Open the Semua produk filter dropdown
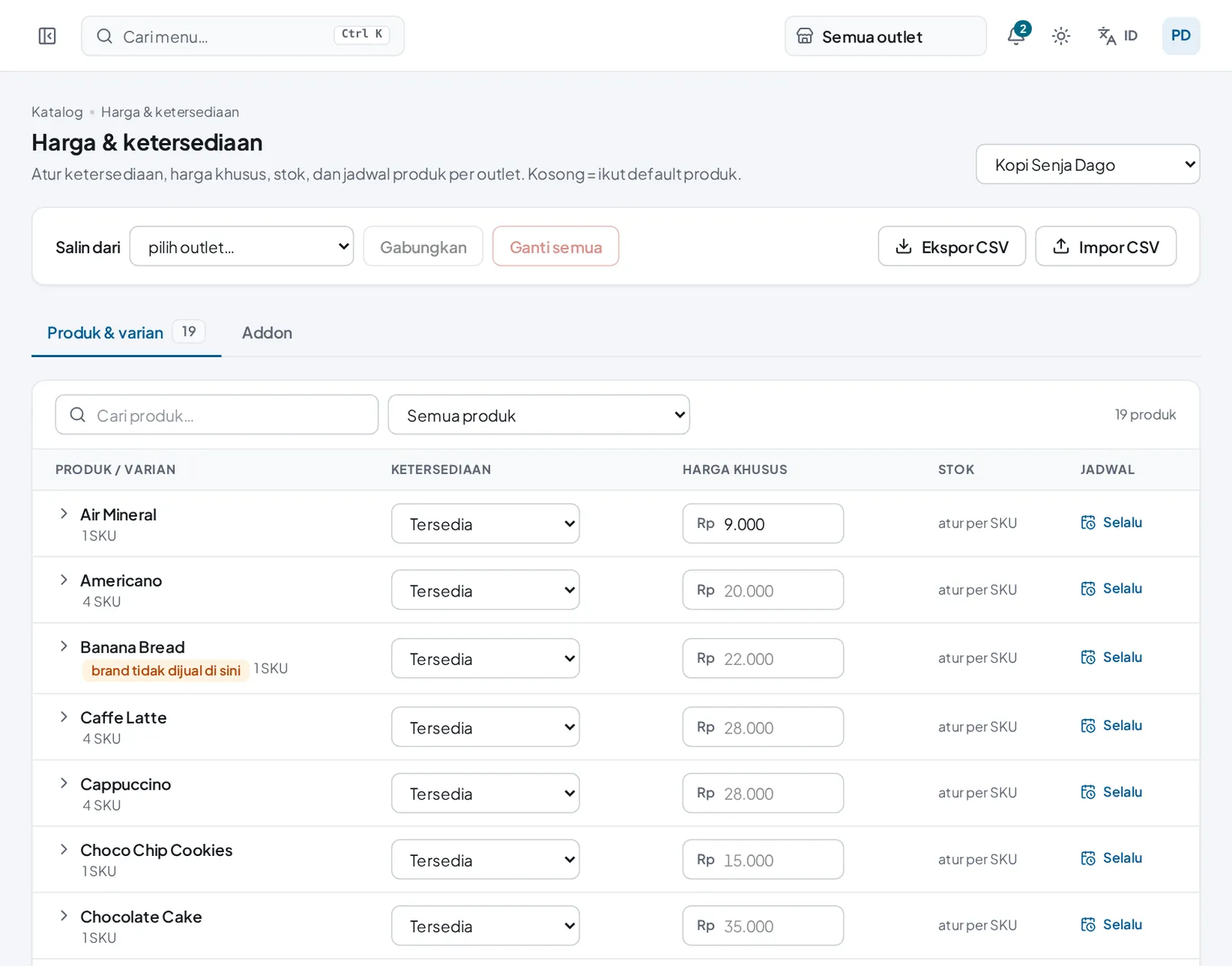Image resolution: width=1232 pixels, height=966 pixels. point(539,415)
